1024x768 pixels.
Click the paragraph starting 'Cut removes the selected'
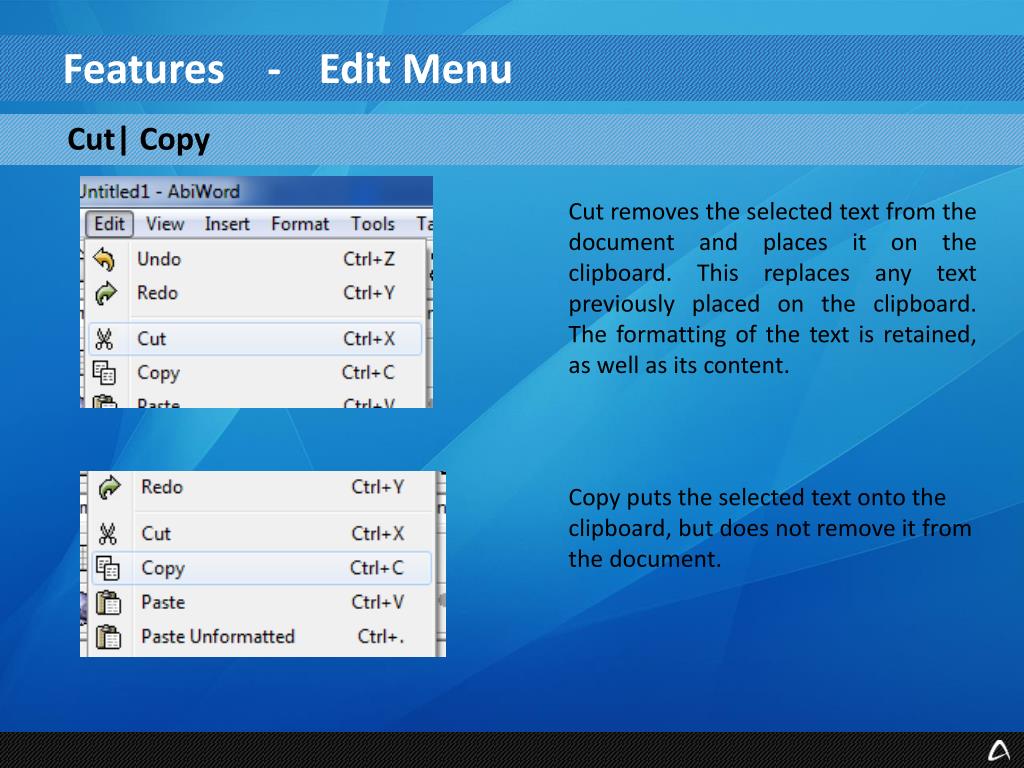[772, 288]
